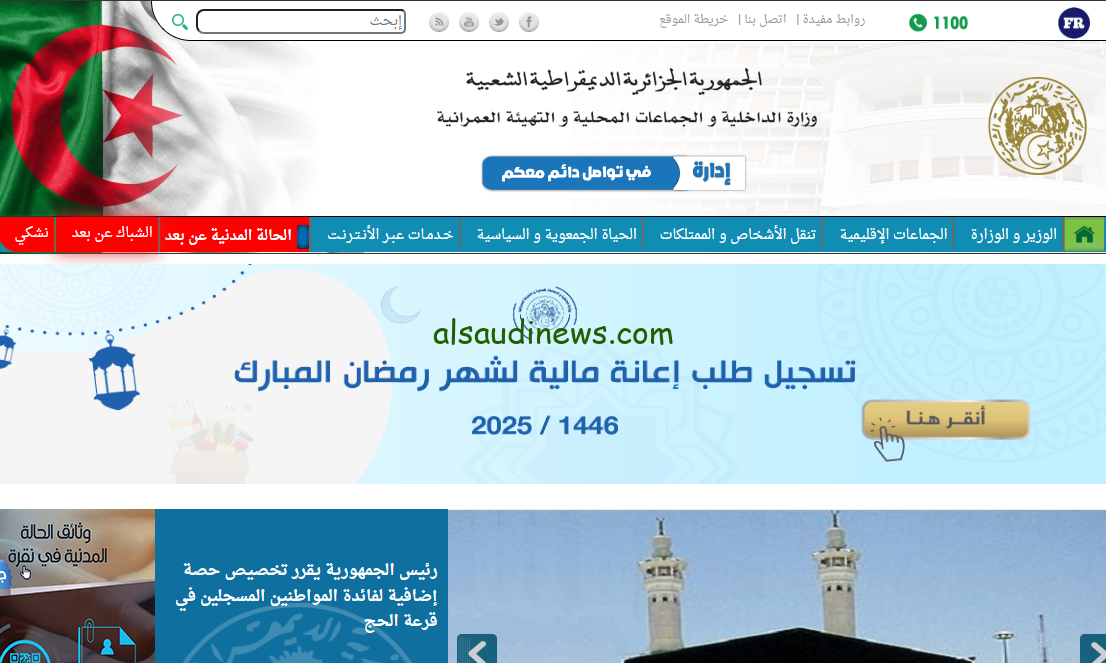The width and height of the screenshot is (1106, 663).
Task: Click the ministry name heading text
Action: click(626, 117)
